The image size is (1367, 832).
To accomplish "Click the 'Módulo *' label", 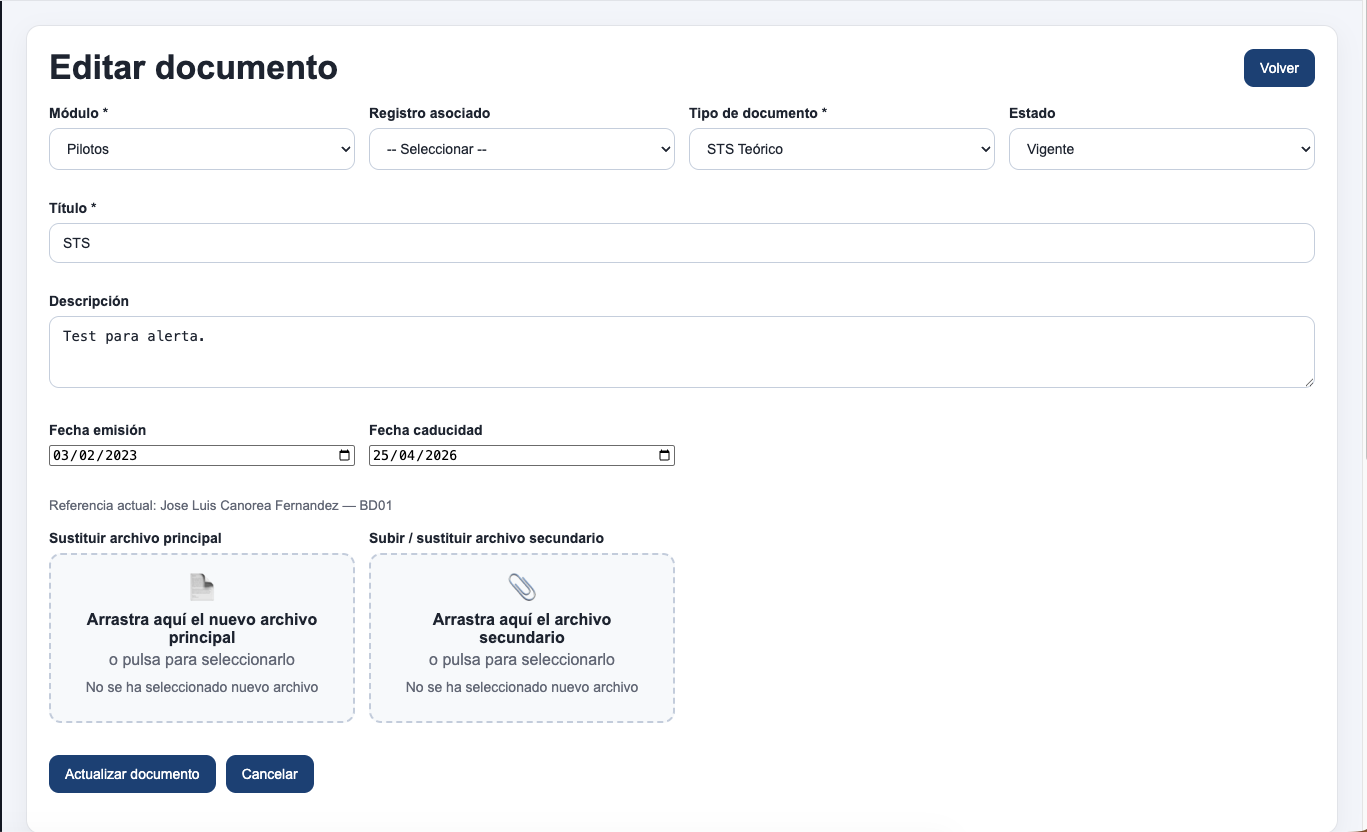I will point(78,113).
